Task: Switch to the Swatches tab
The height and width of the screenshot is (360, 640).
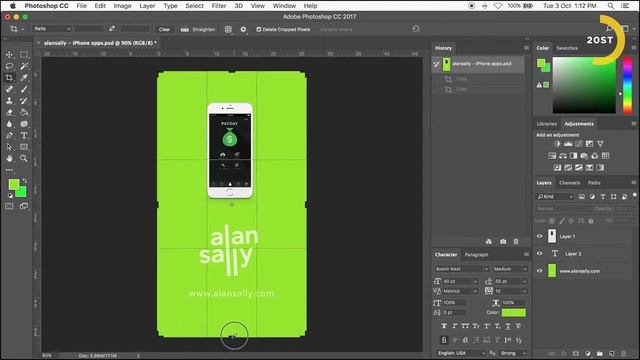Action: (x=567, y=48)
